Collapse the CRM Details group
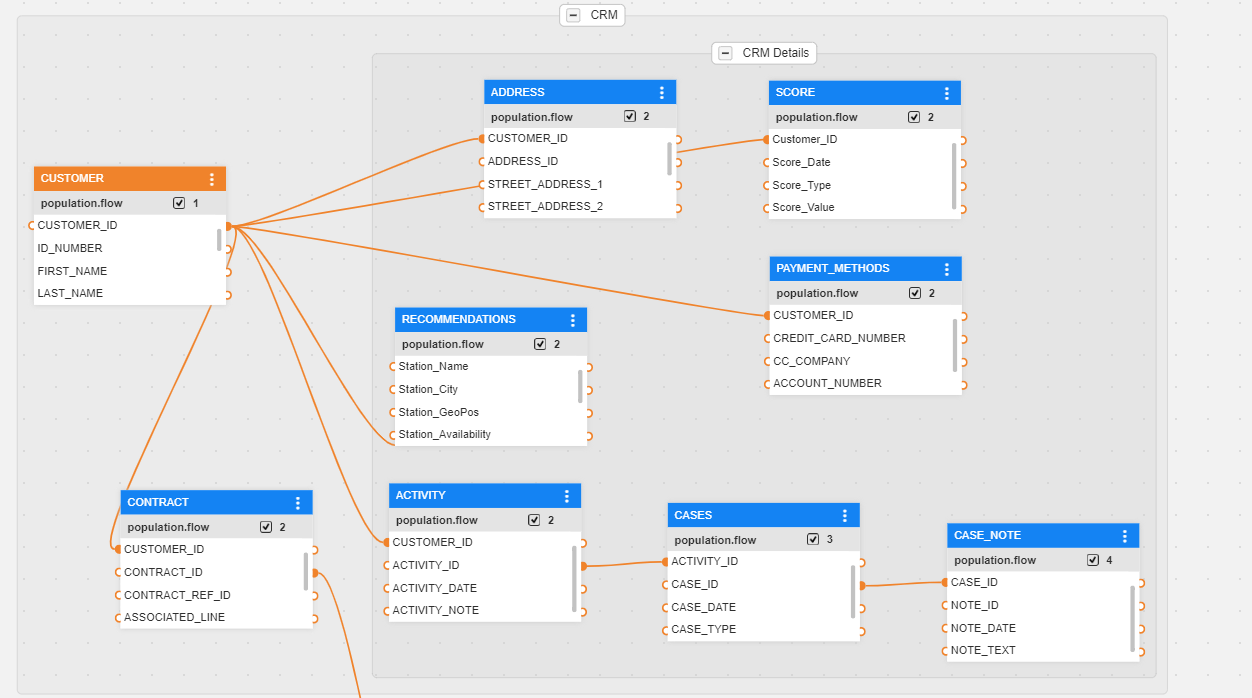Image resolution: width=1252 pixels, height=698 pixels. coord(725,53)
